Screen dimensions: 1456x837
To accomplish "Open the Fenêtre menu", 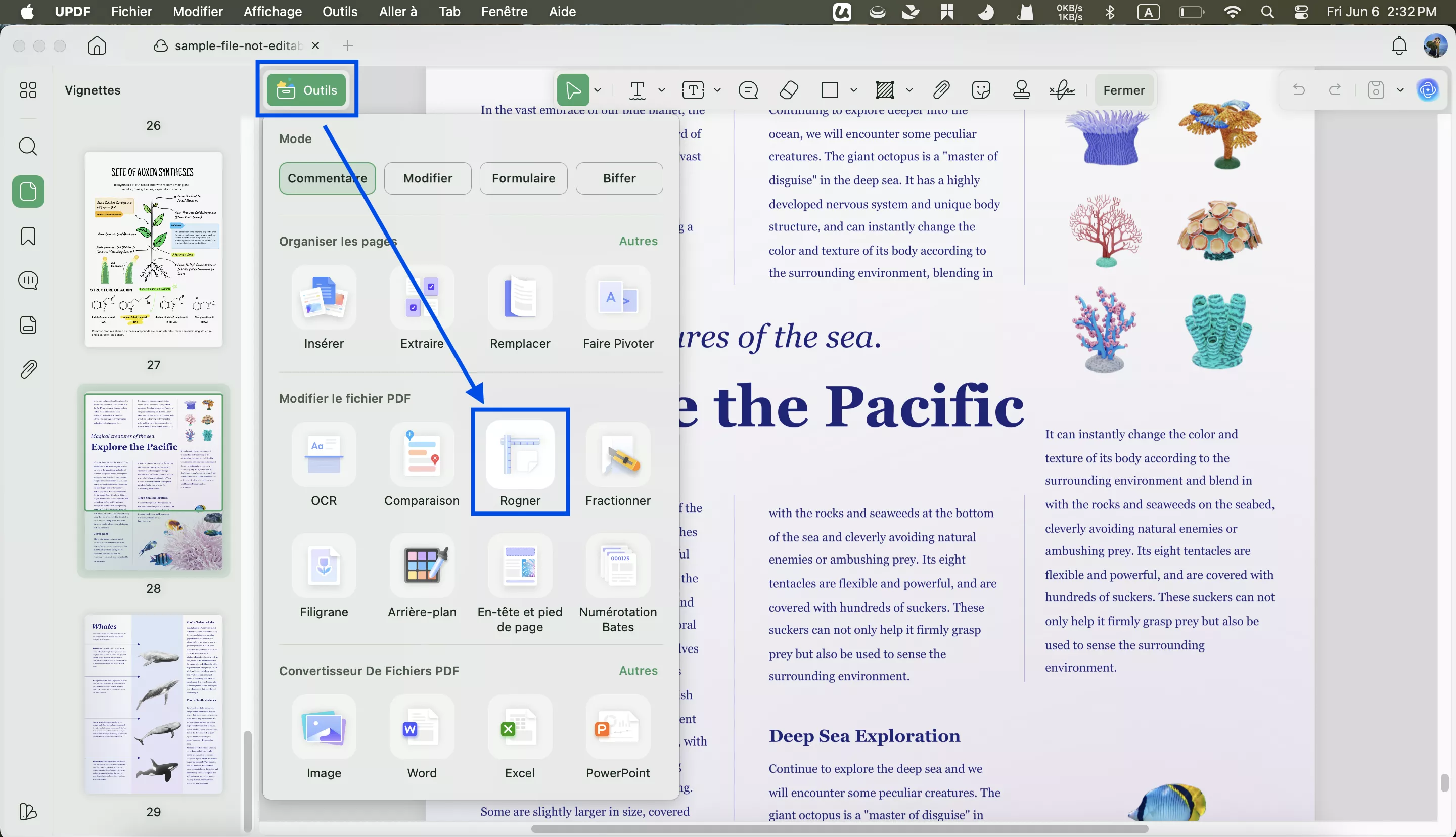I will (504, 12).
